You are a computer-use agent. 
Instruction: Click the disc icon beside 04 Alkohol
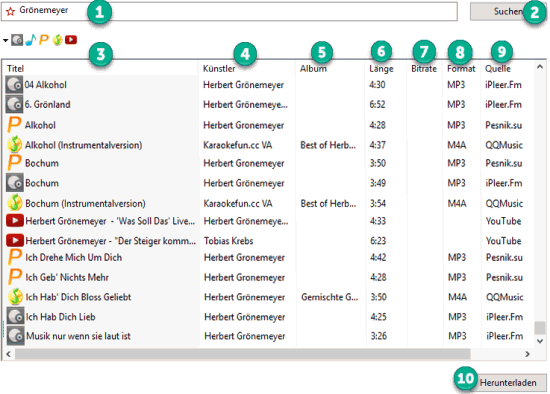(14, 85)
